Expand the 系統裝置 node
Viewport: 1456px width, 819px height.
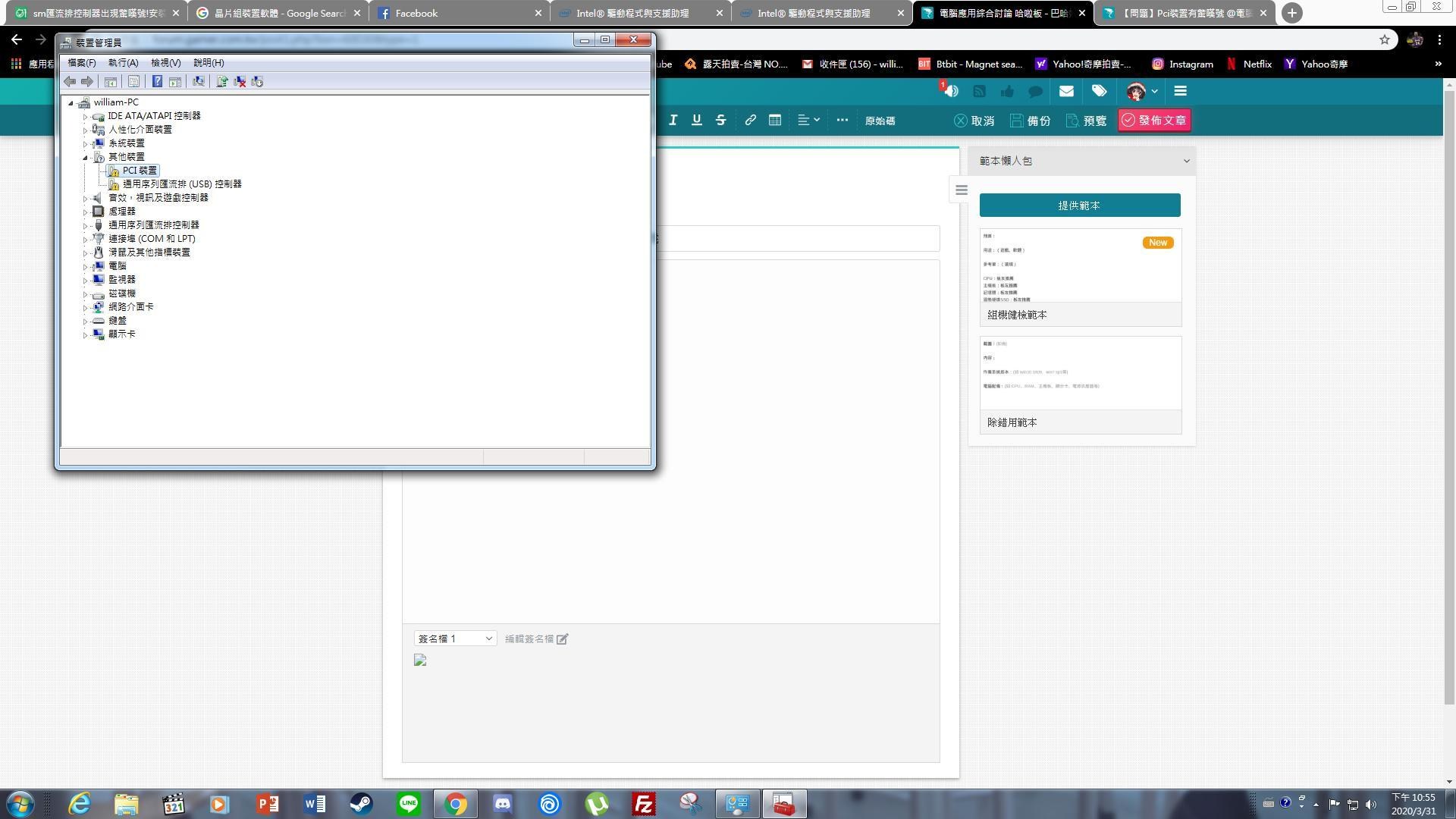click(x=85, y=144)
